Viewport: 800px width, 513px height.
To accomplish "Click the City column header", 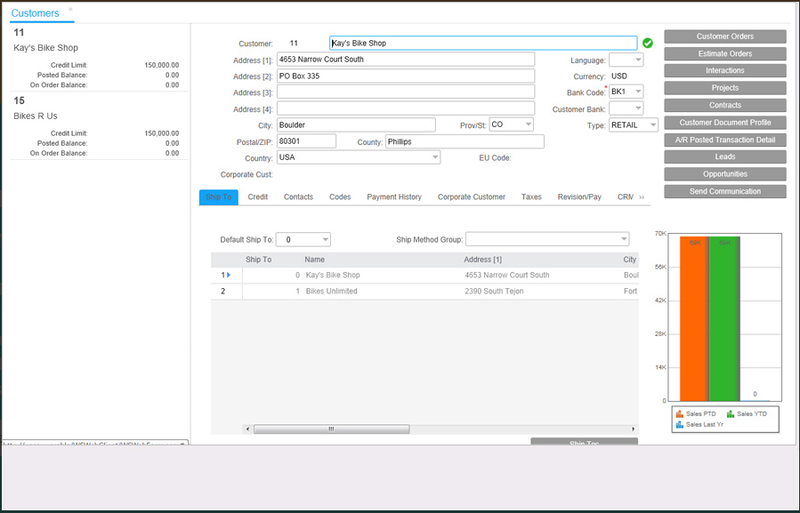I will tap(630, 260).
